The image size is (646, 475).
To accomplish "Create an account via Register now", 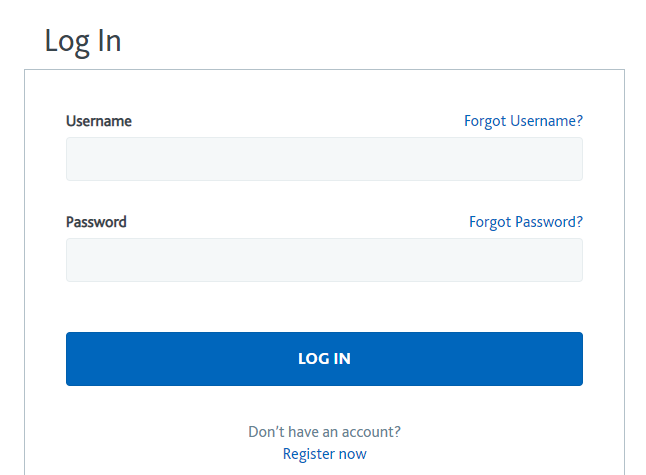I will (324, 454).
